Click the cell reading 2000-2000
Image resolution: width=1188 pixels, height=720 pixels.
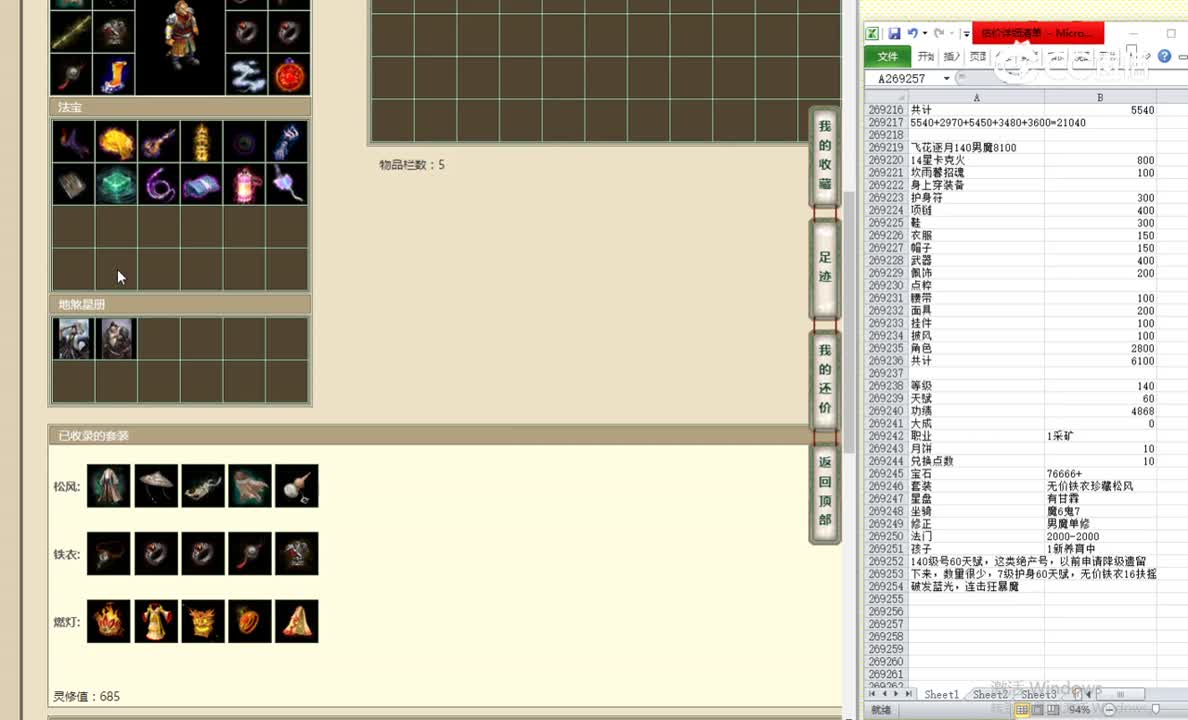click(1100, 537)
